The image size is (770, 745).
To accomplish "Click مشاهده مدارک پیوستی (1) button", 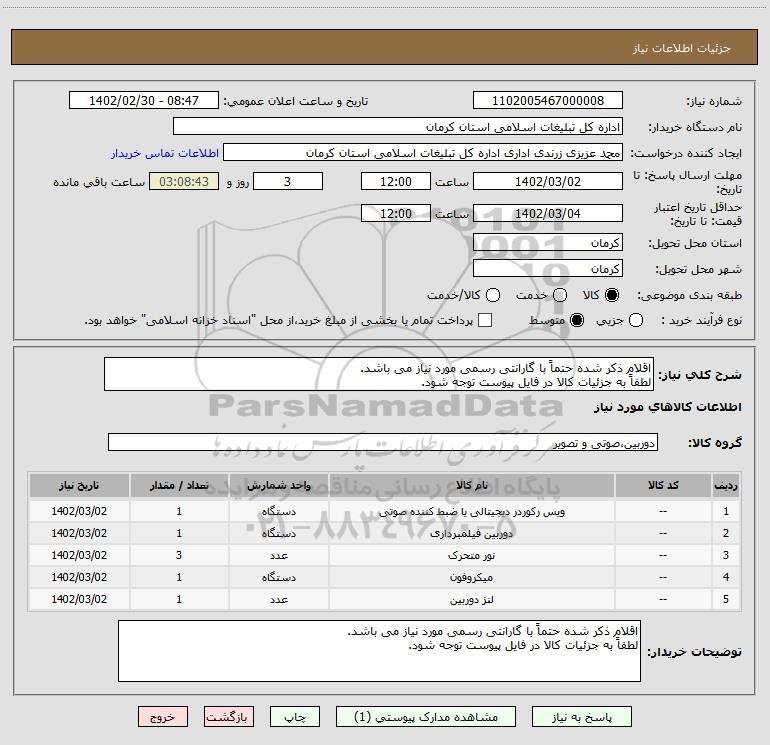I will click(x=426, y=717).
